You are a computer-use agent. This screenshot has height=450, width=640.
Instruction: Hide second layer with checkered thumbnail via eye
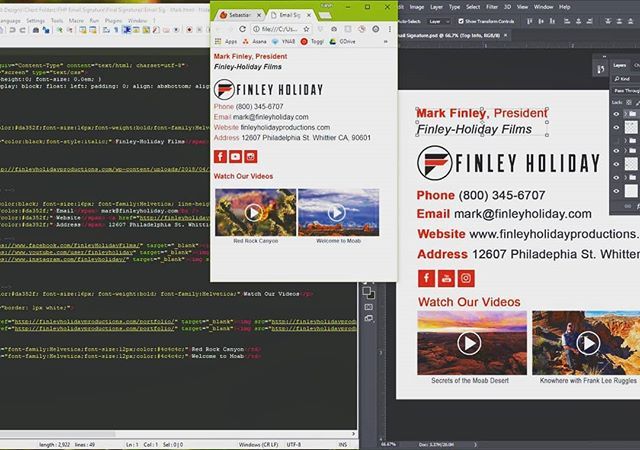coord(616,127)
